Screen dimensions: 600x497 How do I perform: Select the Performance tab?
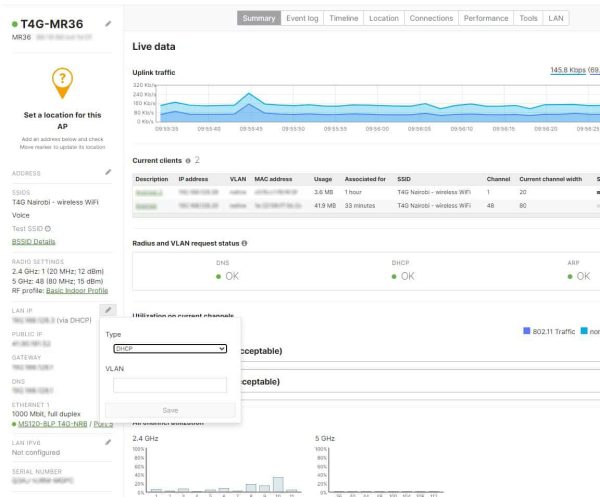coord(485,18)
